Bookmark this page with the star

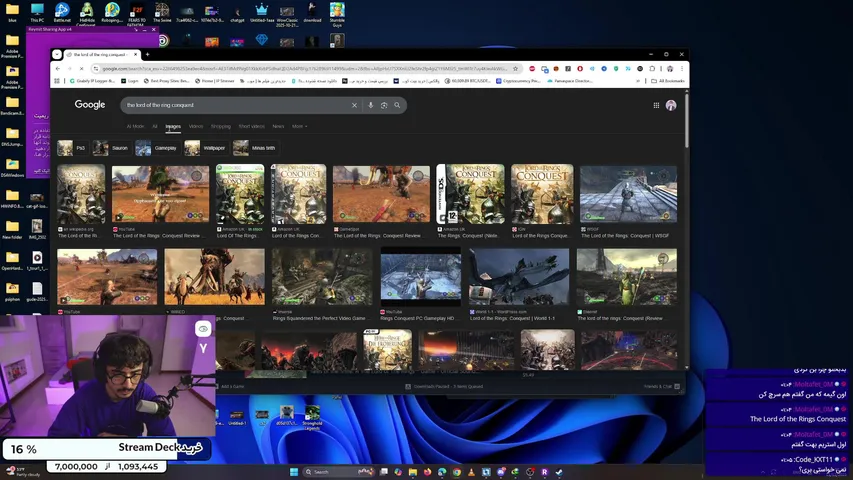tap(515, 69)
